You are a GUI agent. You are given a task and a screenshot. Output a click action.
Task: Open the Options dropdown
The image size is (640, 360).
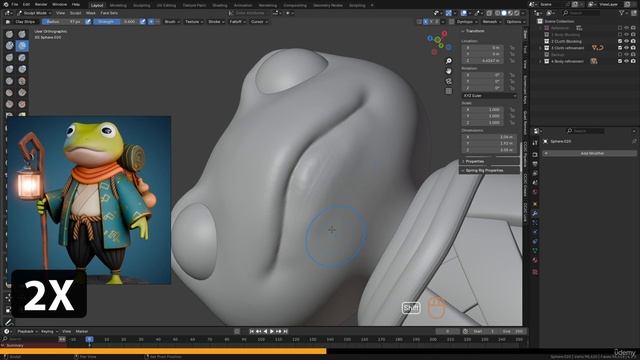click(x=516, y=22)
